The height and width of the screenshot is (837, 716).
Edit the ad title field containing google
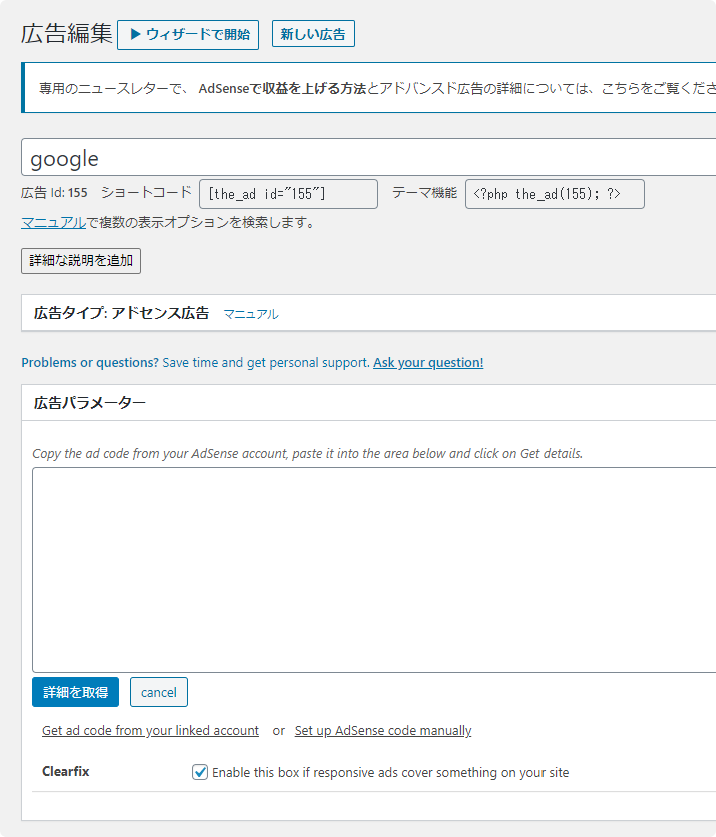point(368,157)
